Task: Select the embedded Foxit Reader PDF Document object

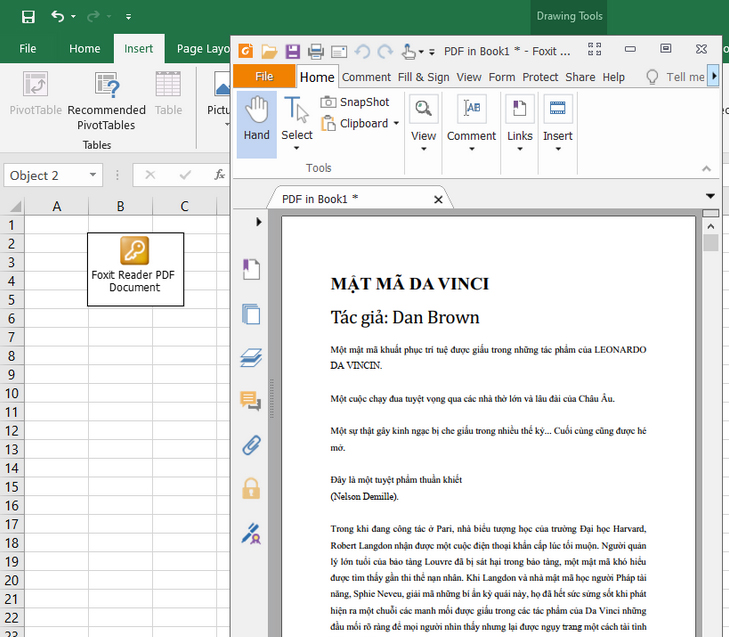Action: point(135,269)
